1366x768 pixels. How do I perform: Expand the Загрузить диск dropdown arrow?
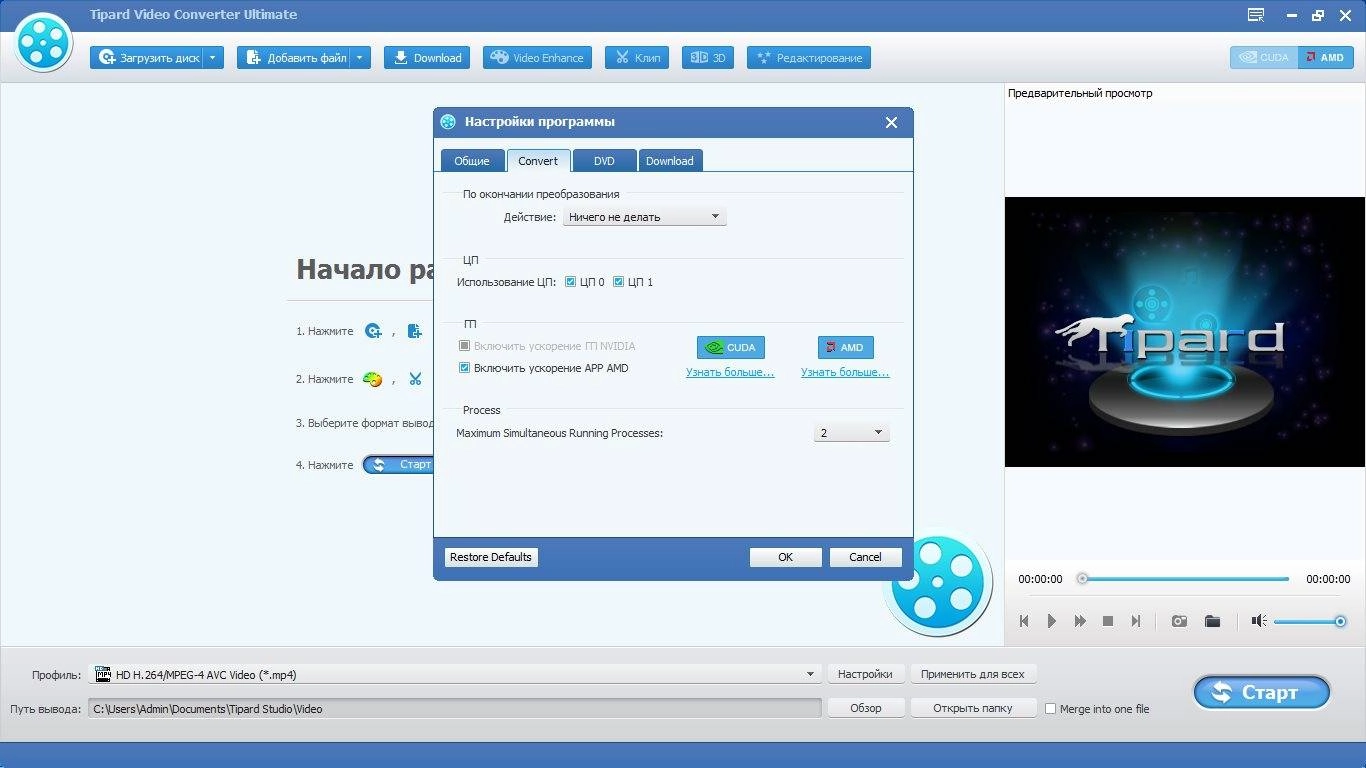[x=213, y=58]
